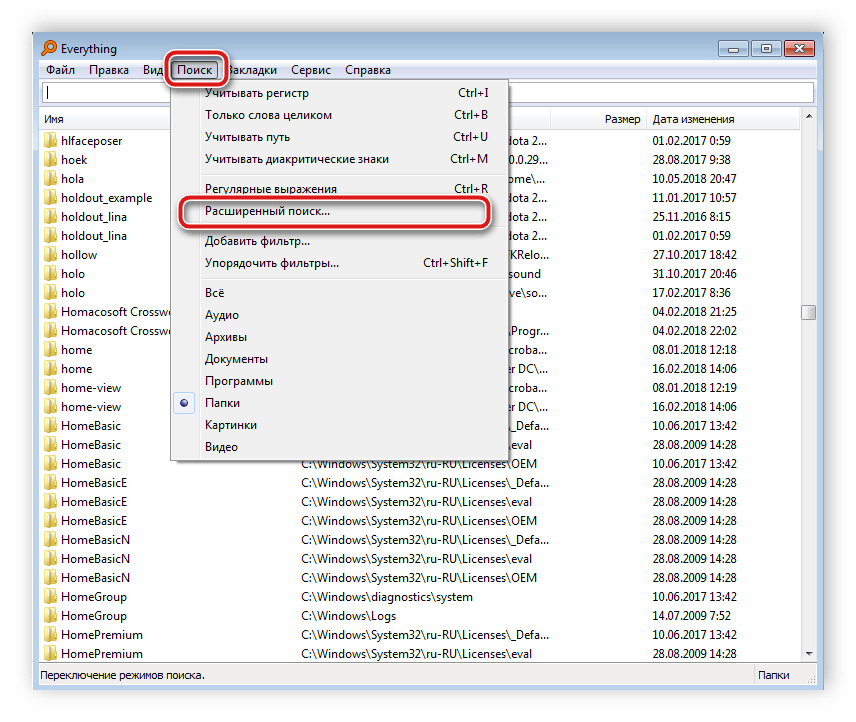Screen dimensions: 856x722
Task: Sort by Размер column header
Action: pos(622,119)
